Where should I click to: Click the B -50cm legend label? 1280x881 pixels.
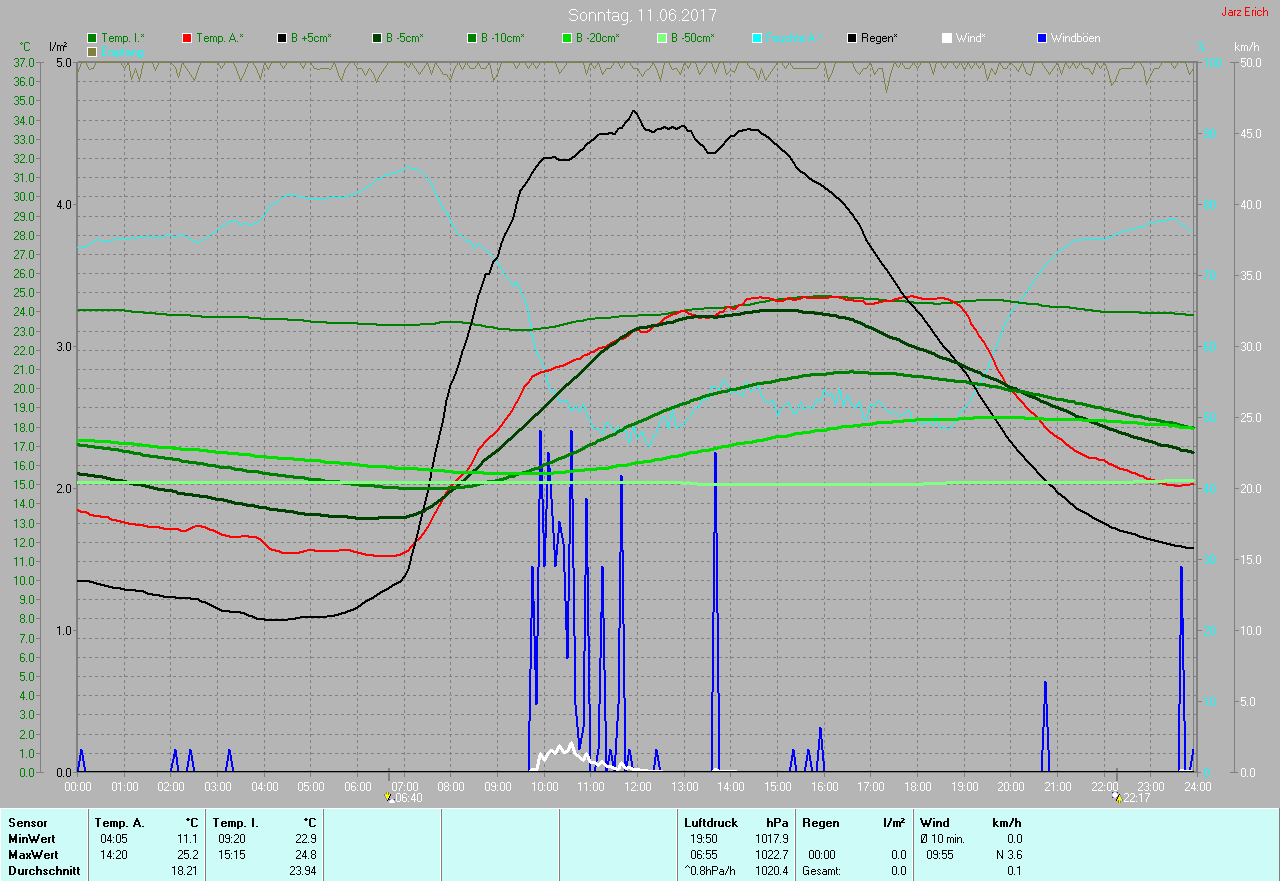click(x=692, y=38)
